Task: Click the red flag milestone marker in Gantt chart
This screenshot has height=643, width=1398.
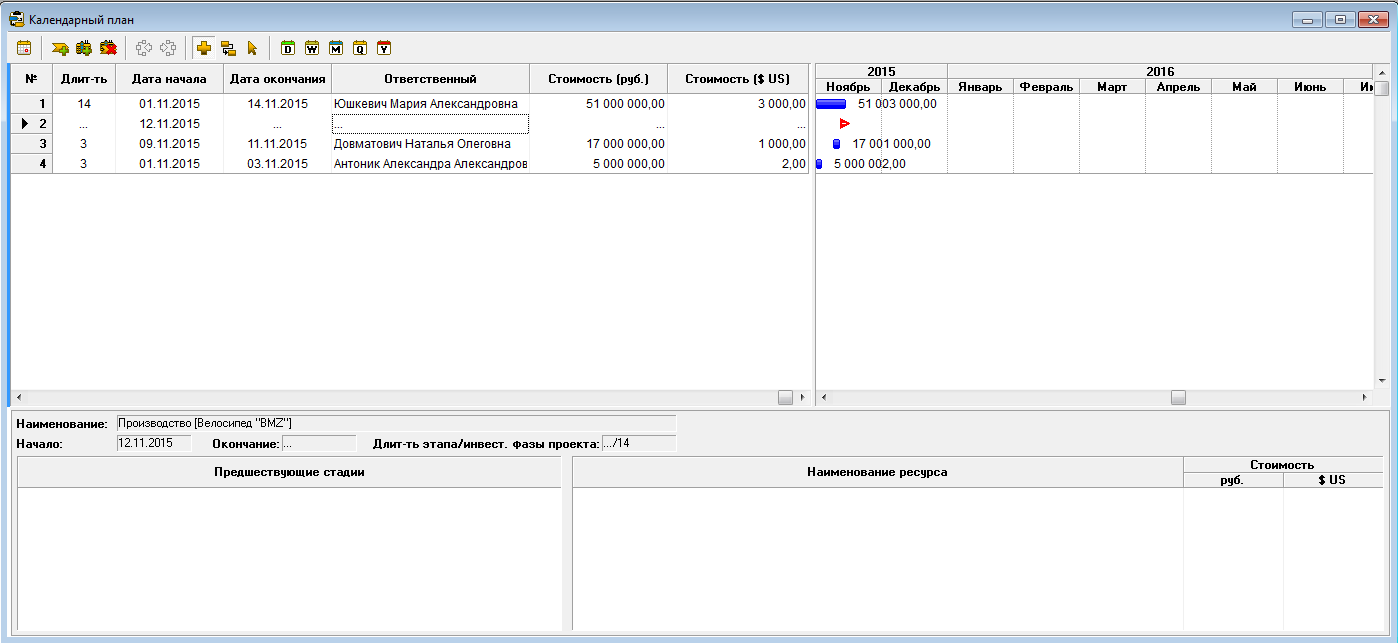Action: click(x=844, y=124)
